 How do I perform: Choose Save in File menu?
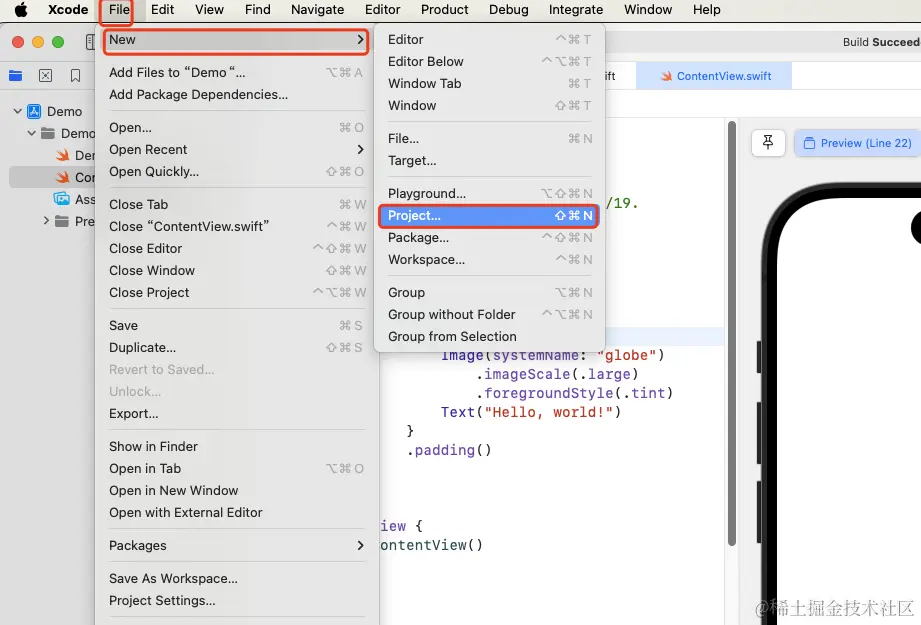(x=236, y=325)
